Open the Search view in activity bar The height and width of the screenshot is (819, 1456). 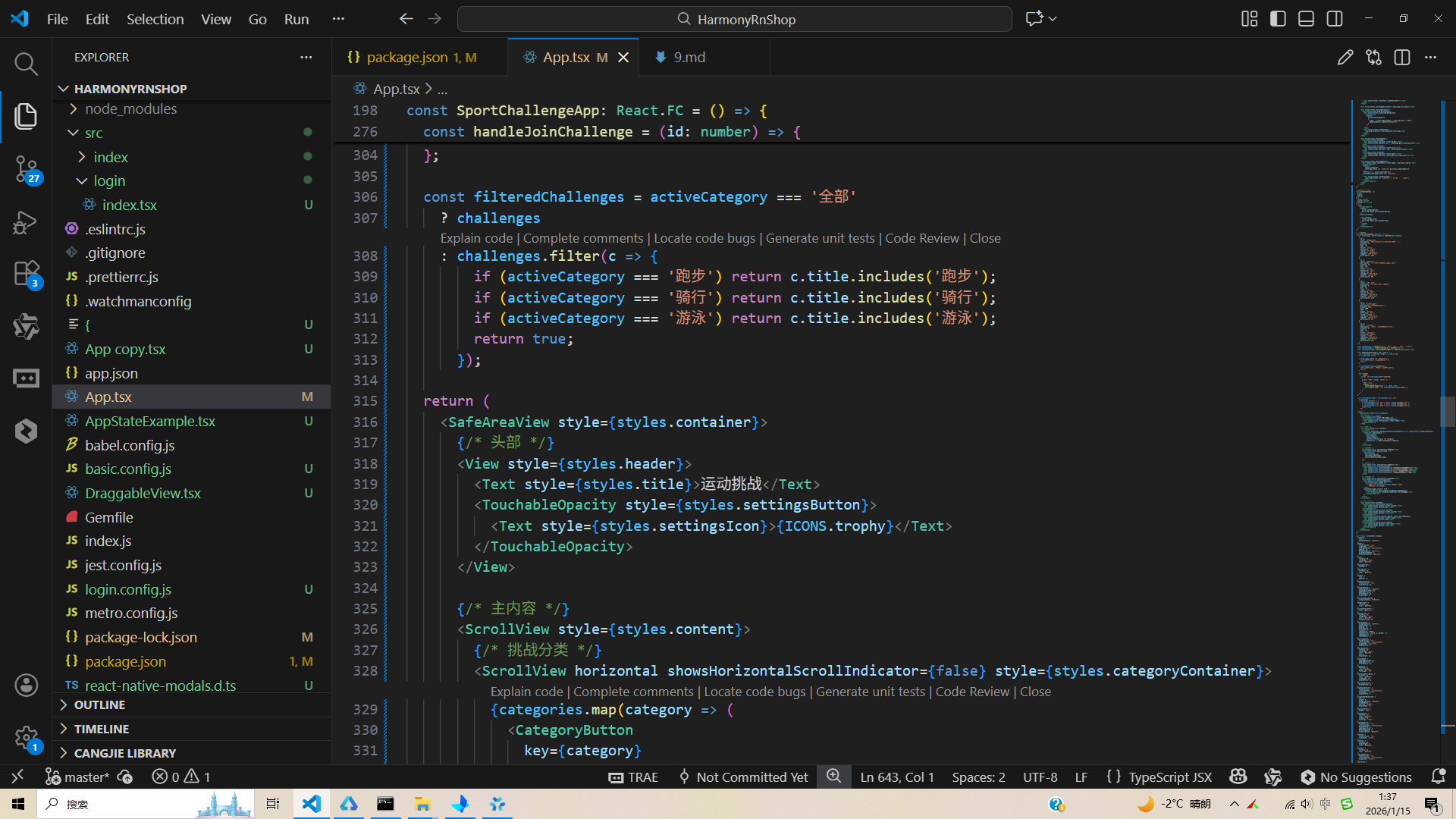26,64
